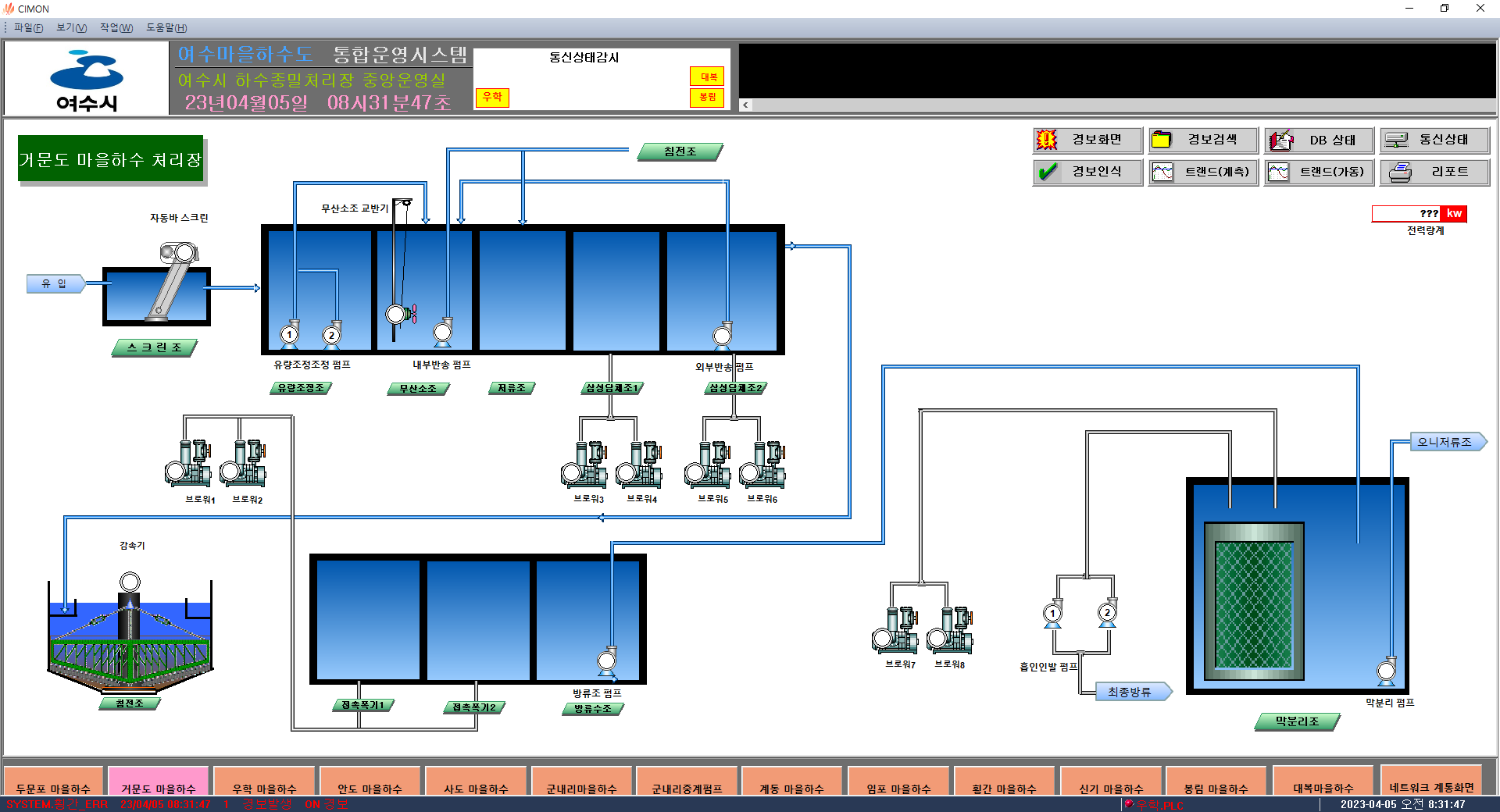
Task: Click the CIMON flame logo in title bar
Action: (8, 9)
